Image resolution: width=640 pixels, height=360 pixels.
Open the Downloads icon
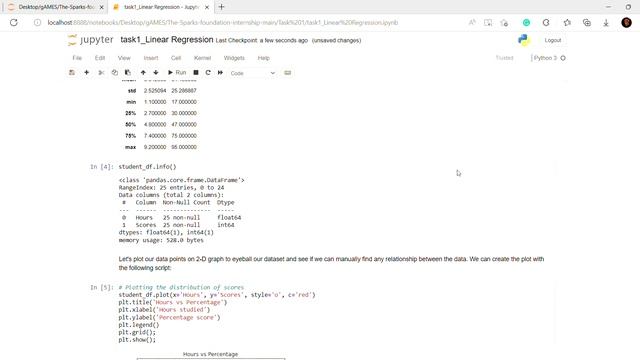click(x=606, y=23)
